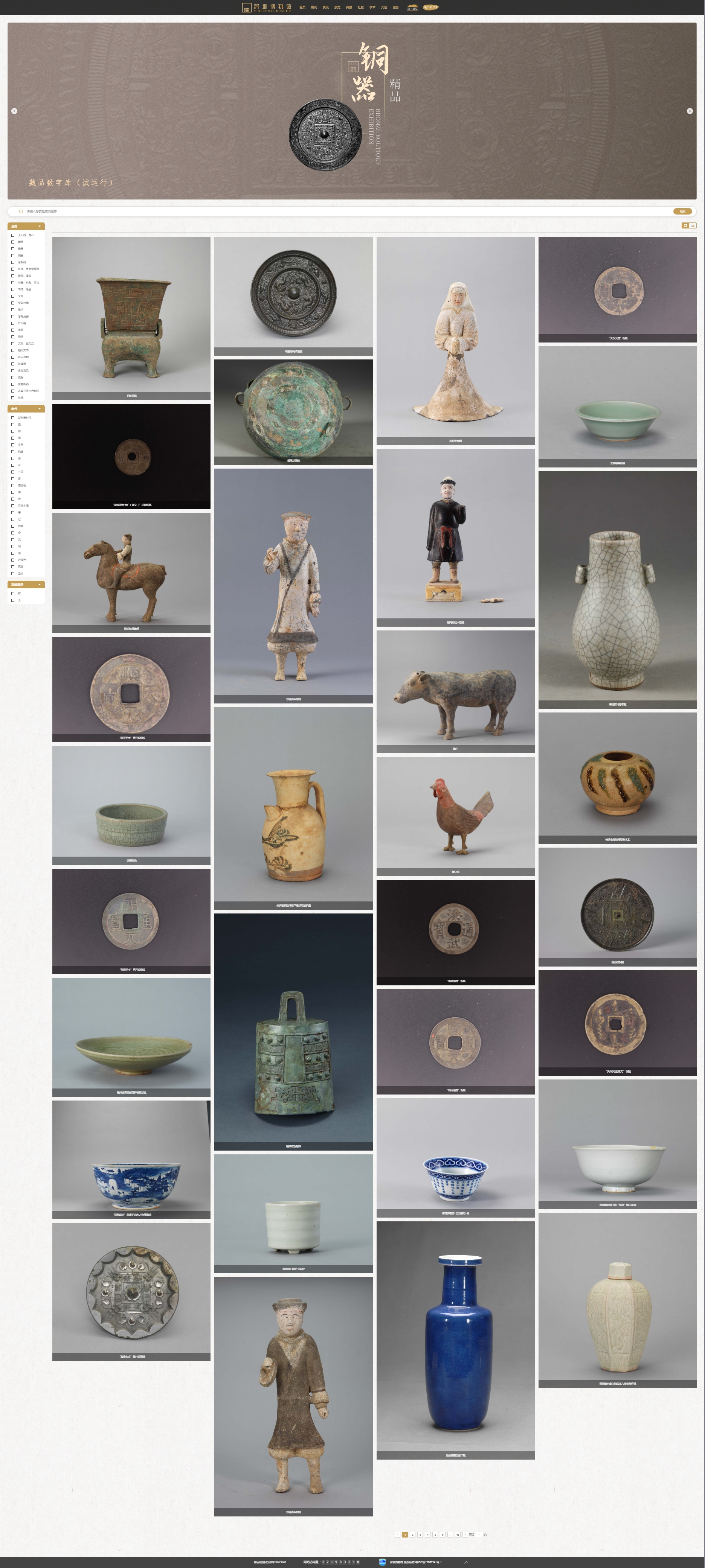Check the 陶器 category checkbox
The width and height of the screenshot is (705, 1568).
[x=13, y=242]
